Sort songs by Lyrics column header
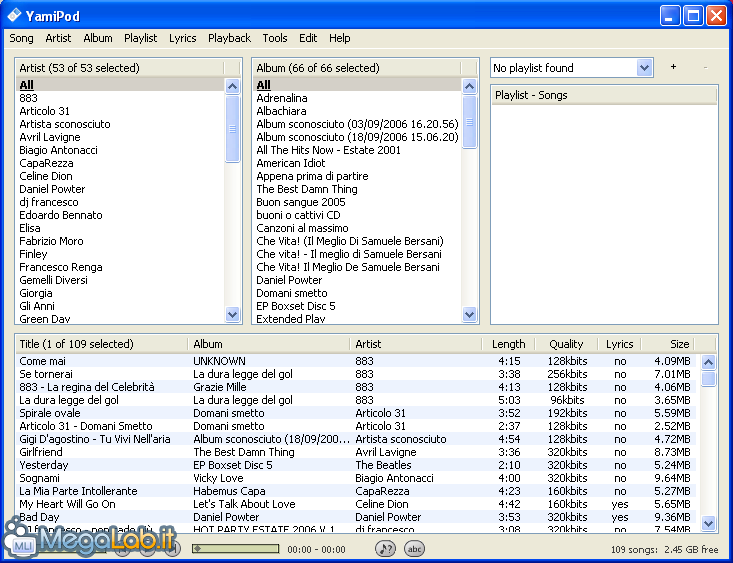 (x=619, y=344)
